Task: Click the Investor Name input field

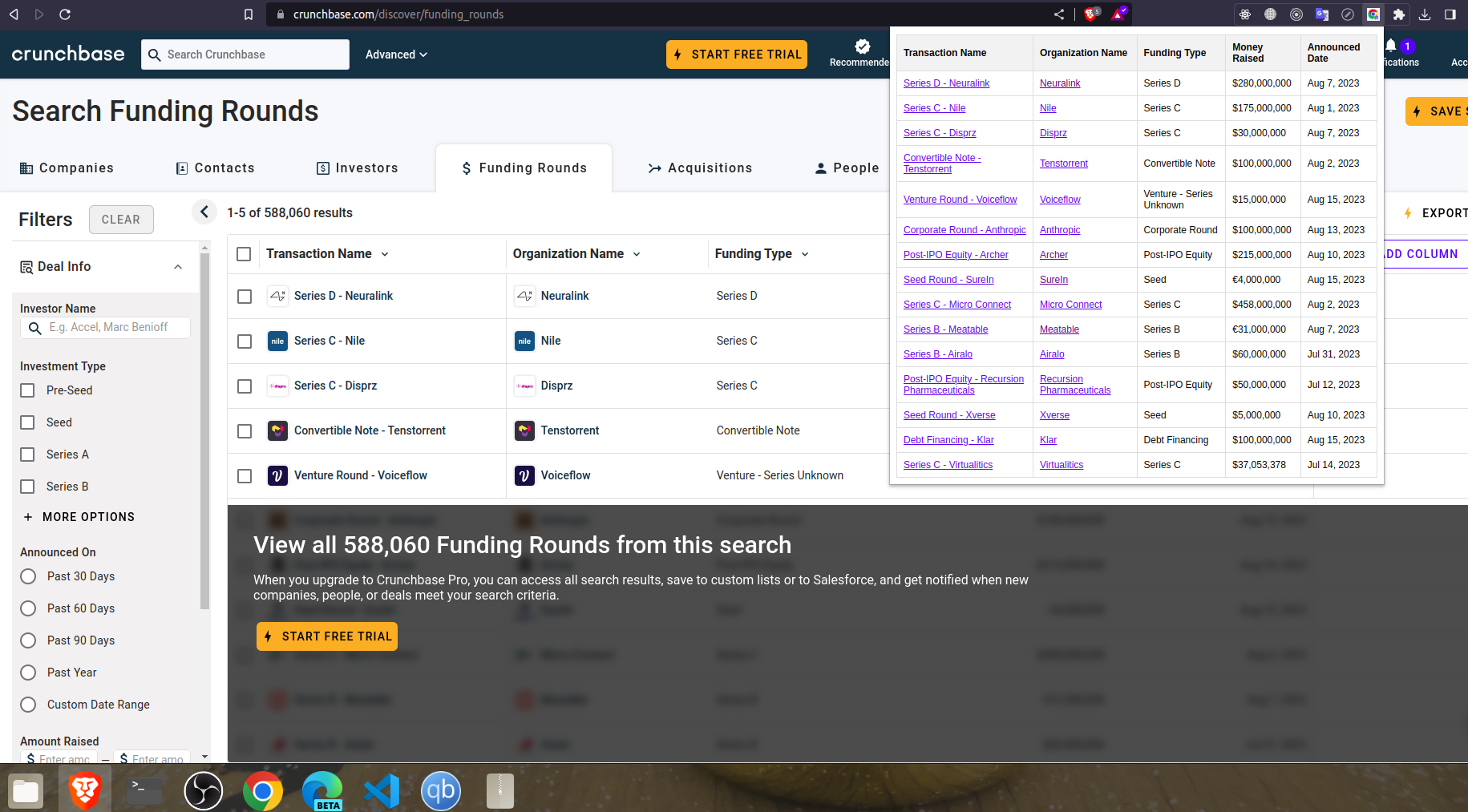Action: [105, 327]
